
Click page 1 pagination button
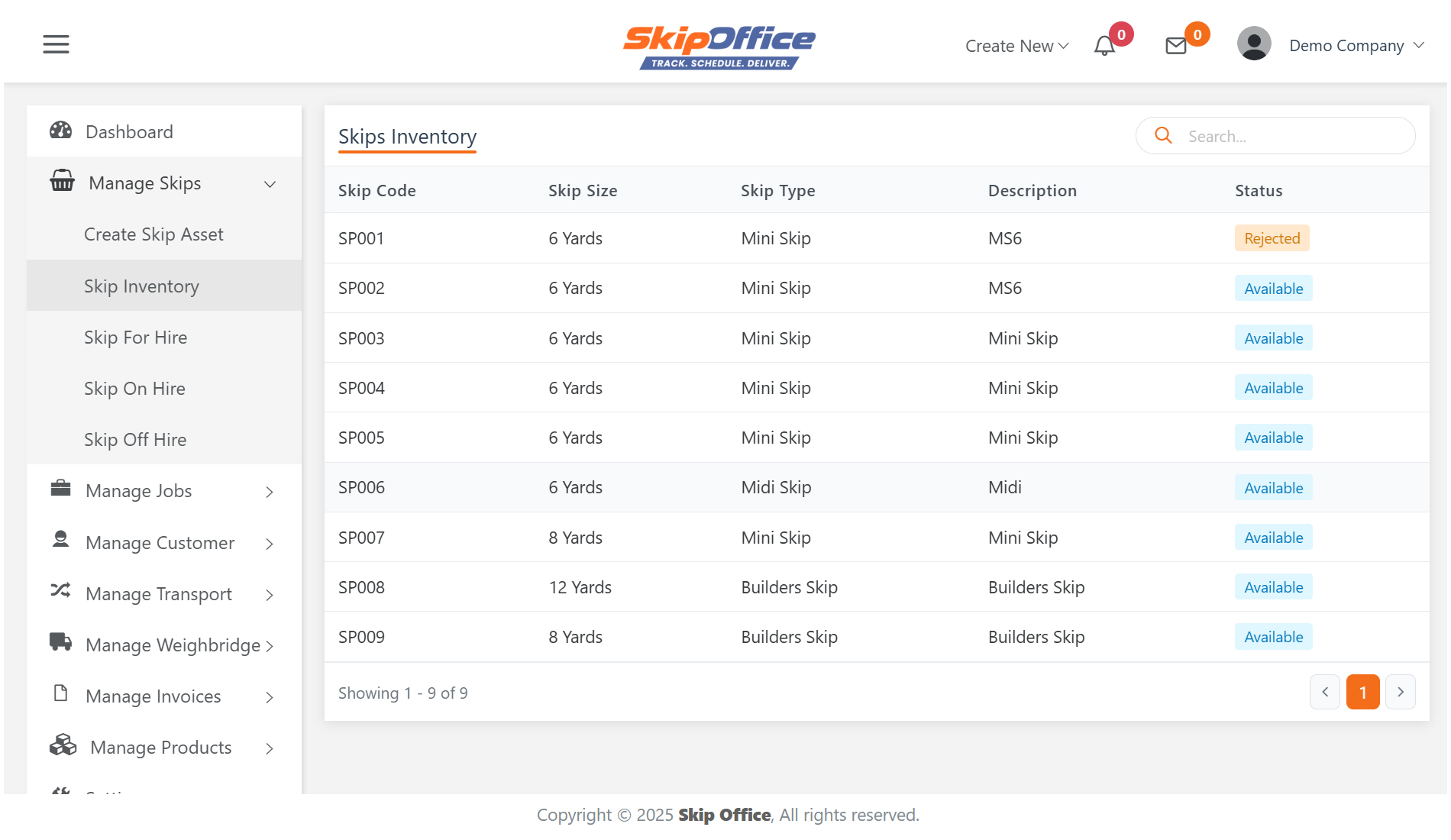coord(1362,693)
